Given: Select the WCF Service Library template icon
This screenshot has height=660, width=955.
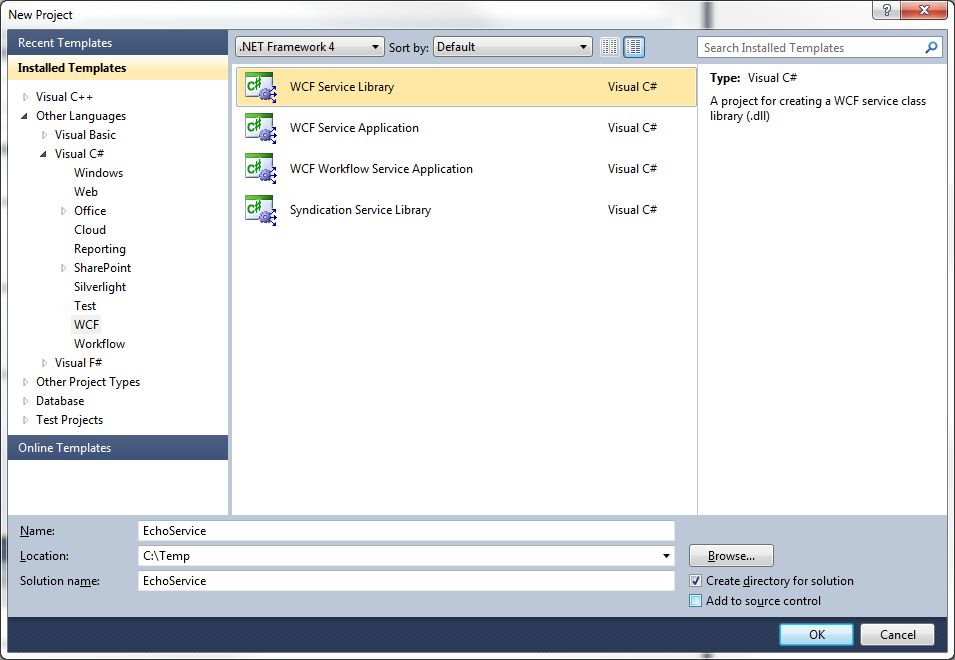Looking at the screenshot, I should tap(260, 87).
